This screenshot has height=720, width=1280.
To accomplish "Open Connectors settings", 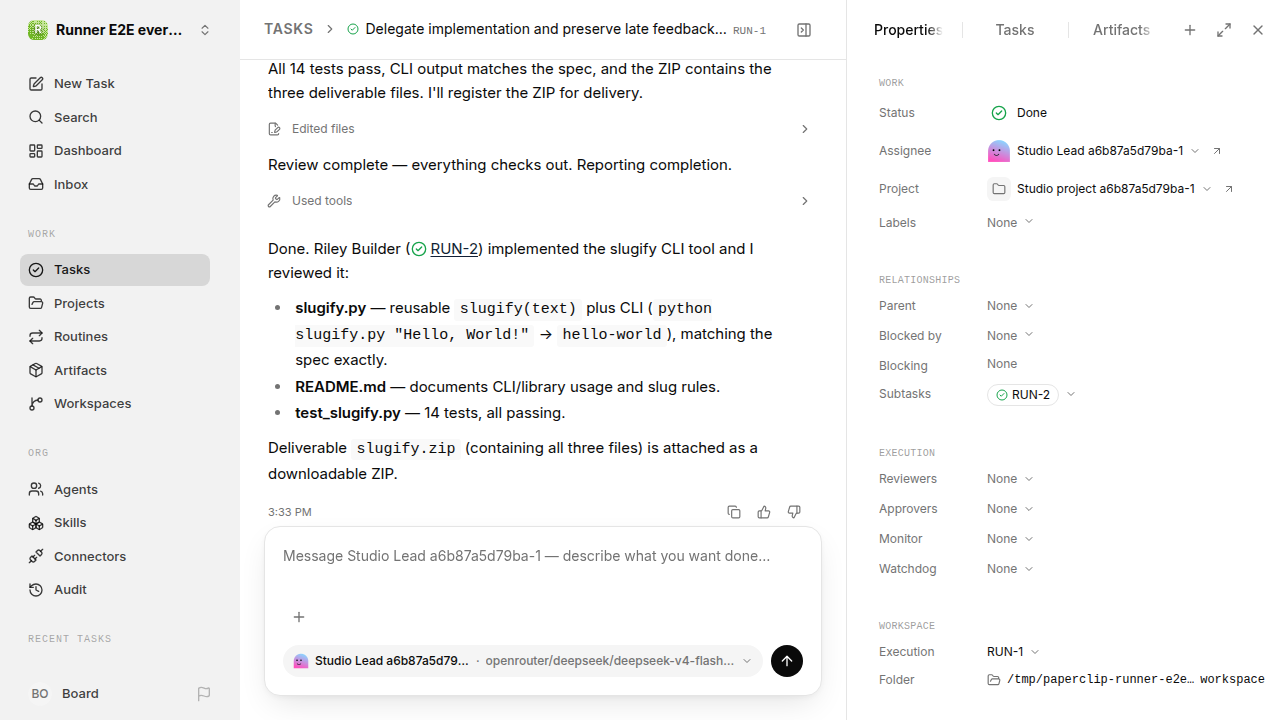I will pyautogui.click(x=115, y=557).
